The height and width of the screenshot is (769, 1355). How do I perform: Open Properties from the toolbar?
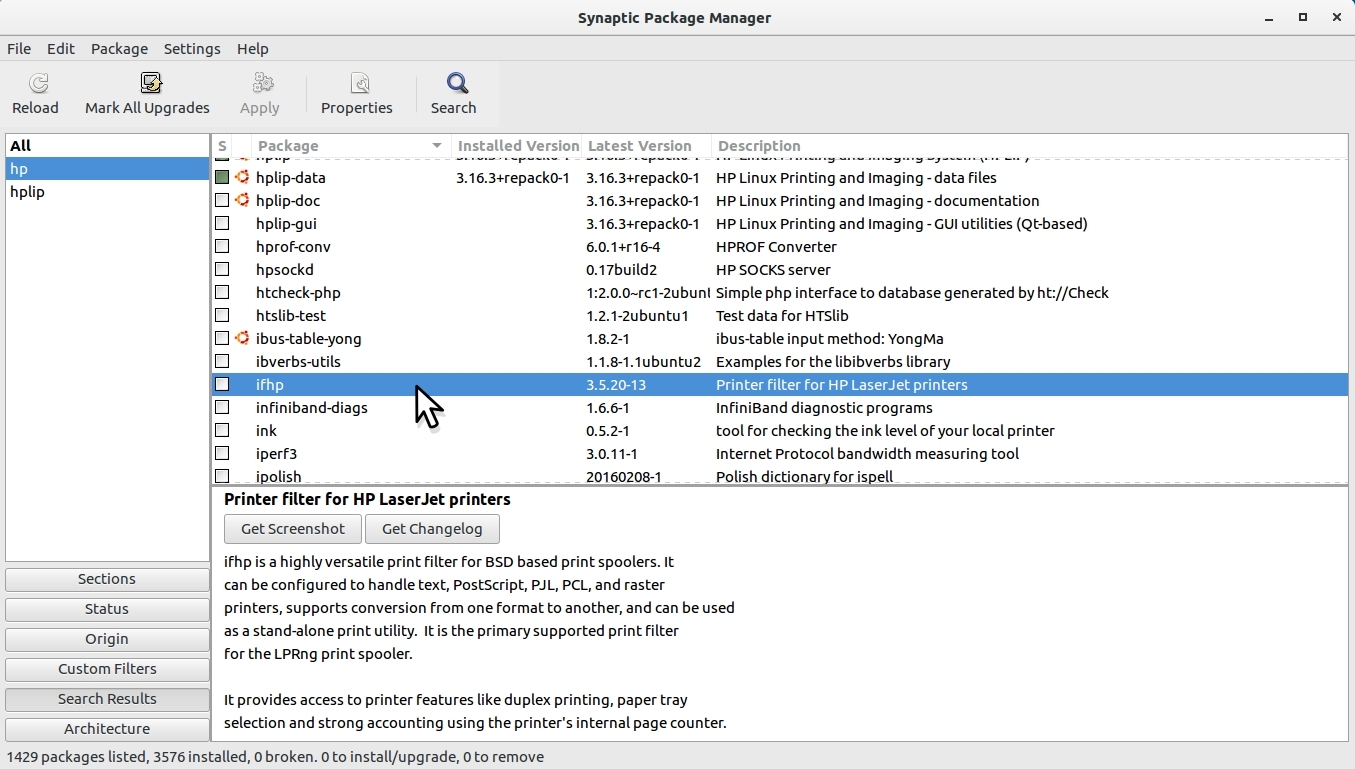tap(359, 83)
